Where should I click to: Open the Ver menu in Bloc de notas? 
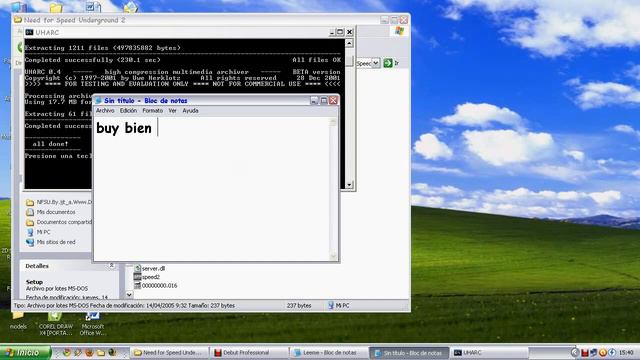pos(172,111)
